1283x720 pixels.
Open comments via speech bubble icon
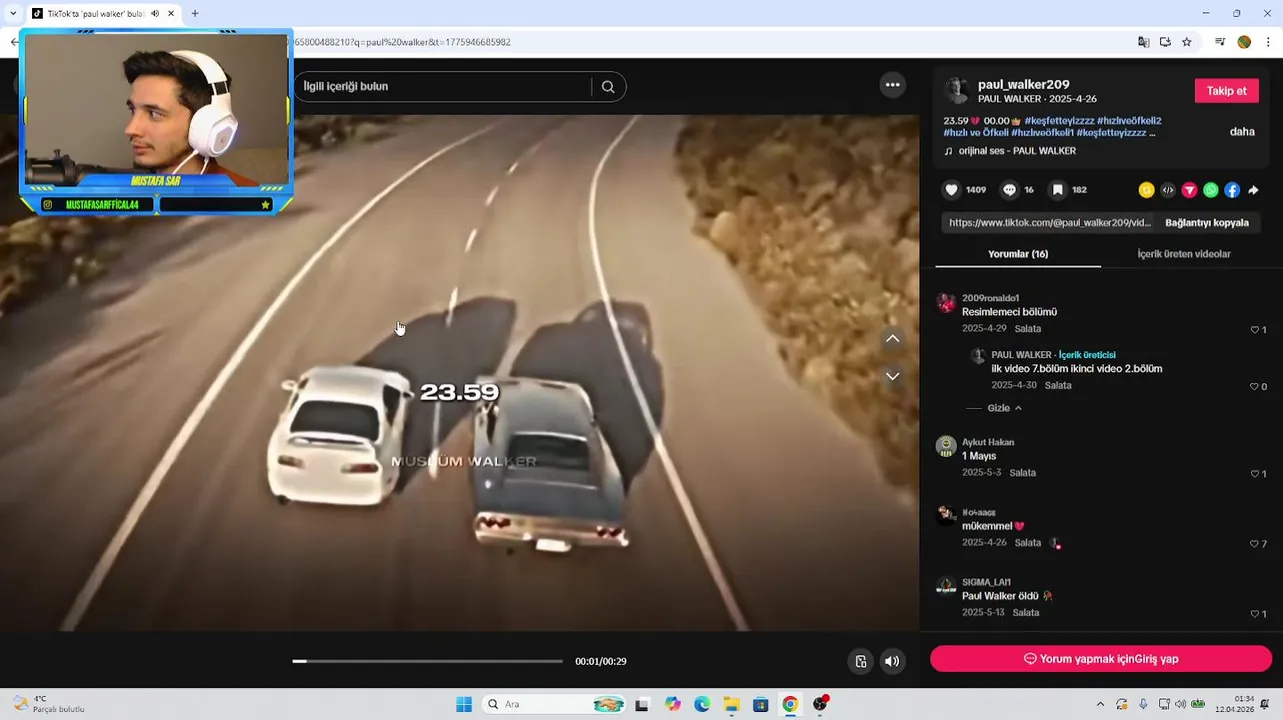1010,190
